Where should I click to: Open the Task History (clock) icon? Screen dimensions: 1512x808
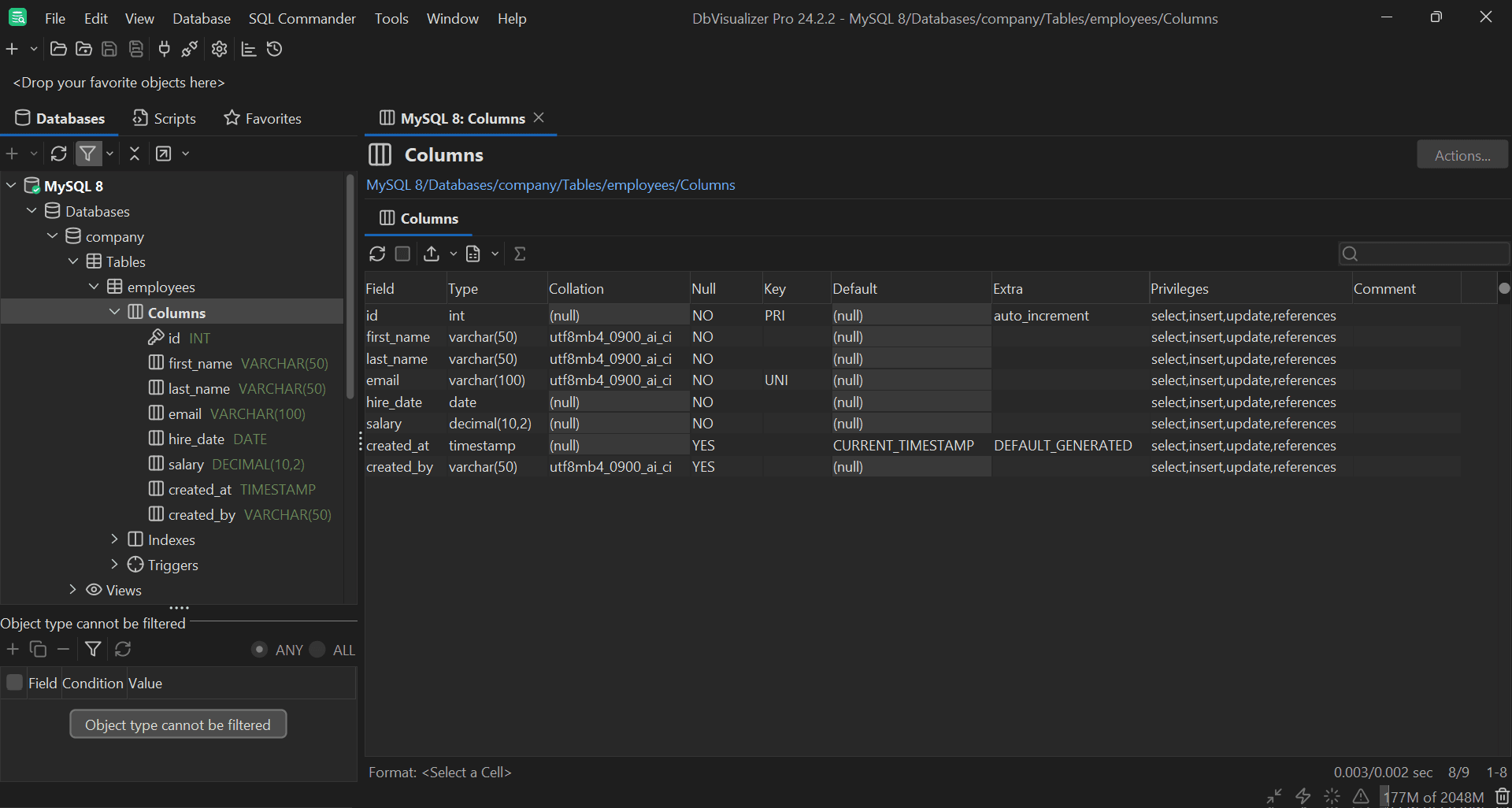274,49
